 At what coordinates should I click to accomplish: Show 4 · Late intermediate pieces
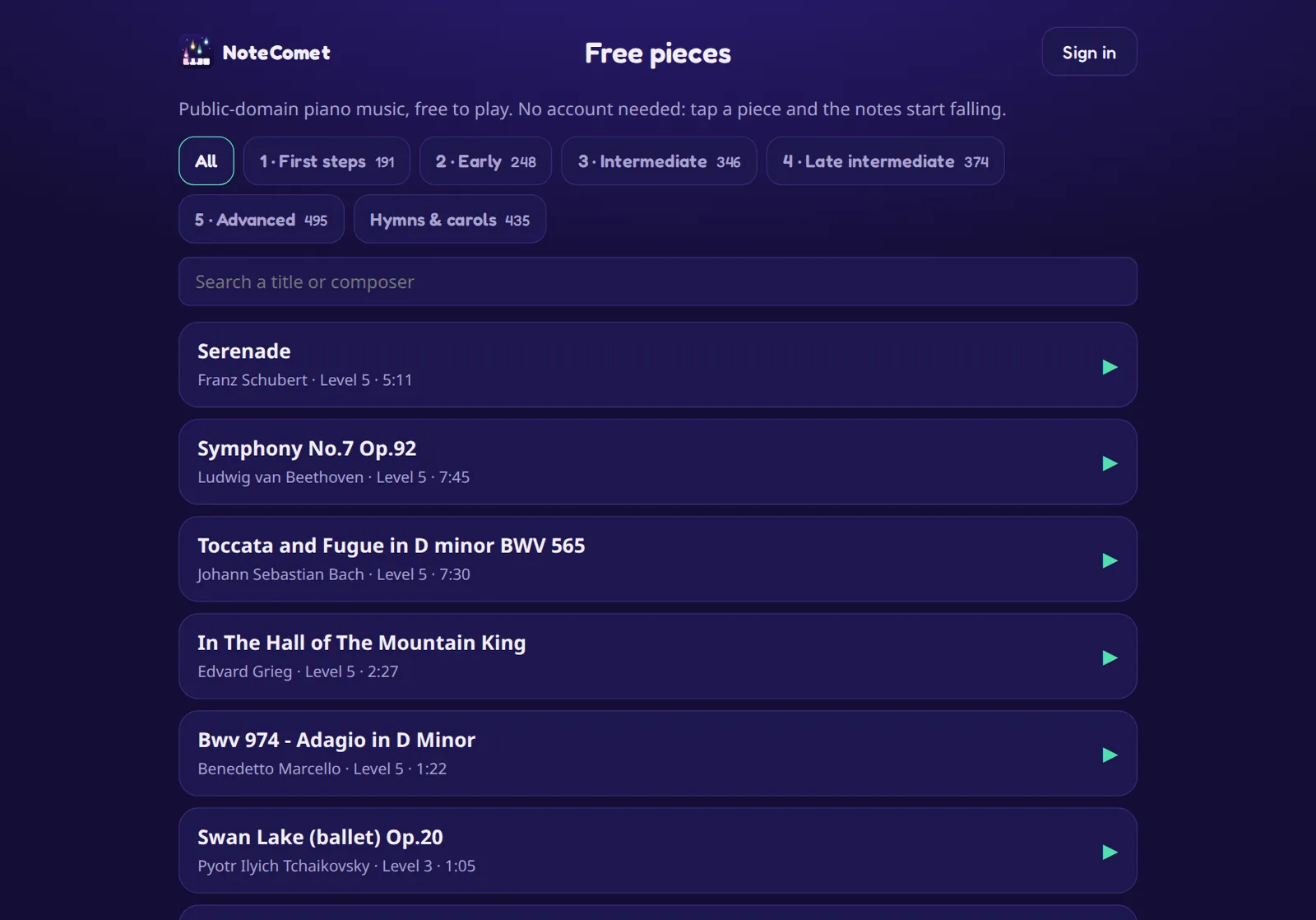point(885,161)
